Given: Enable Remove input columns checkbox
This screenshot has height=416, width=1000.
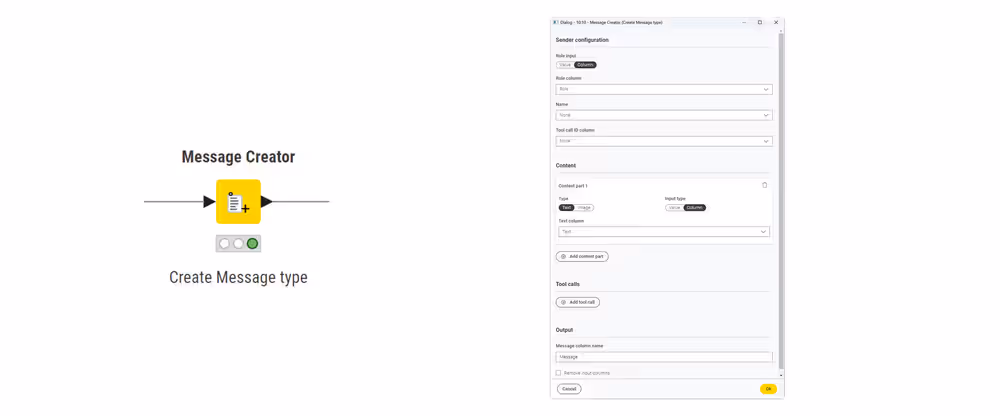Looking at the screenshot, I should 558,373.
